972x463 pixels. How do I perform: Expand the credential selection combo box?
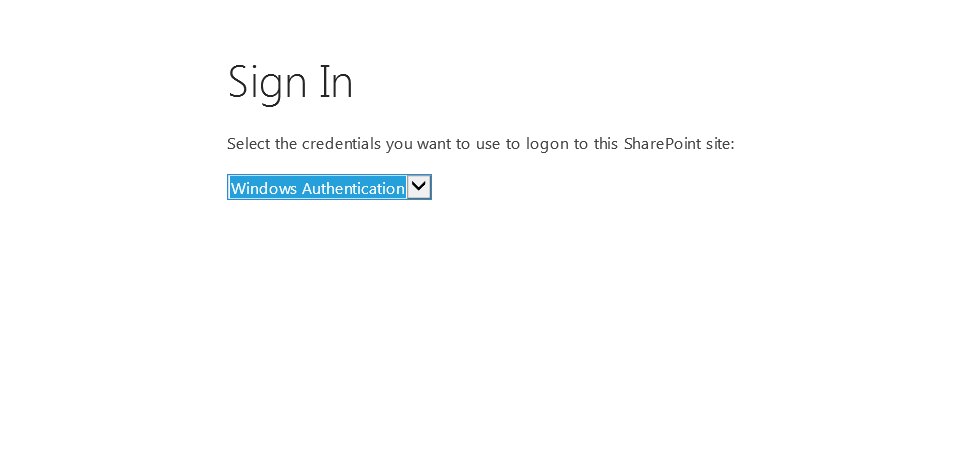[329, 187]
